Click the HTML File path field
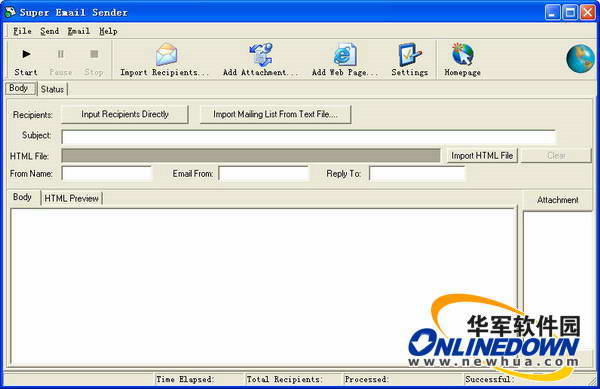This screenshot has height=389, width=600. (x=251, y=156)
